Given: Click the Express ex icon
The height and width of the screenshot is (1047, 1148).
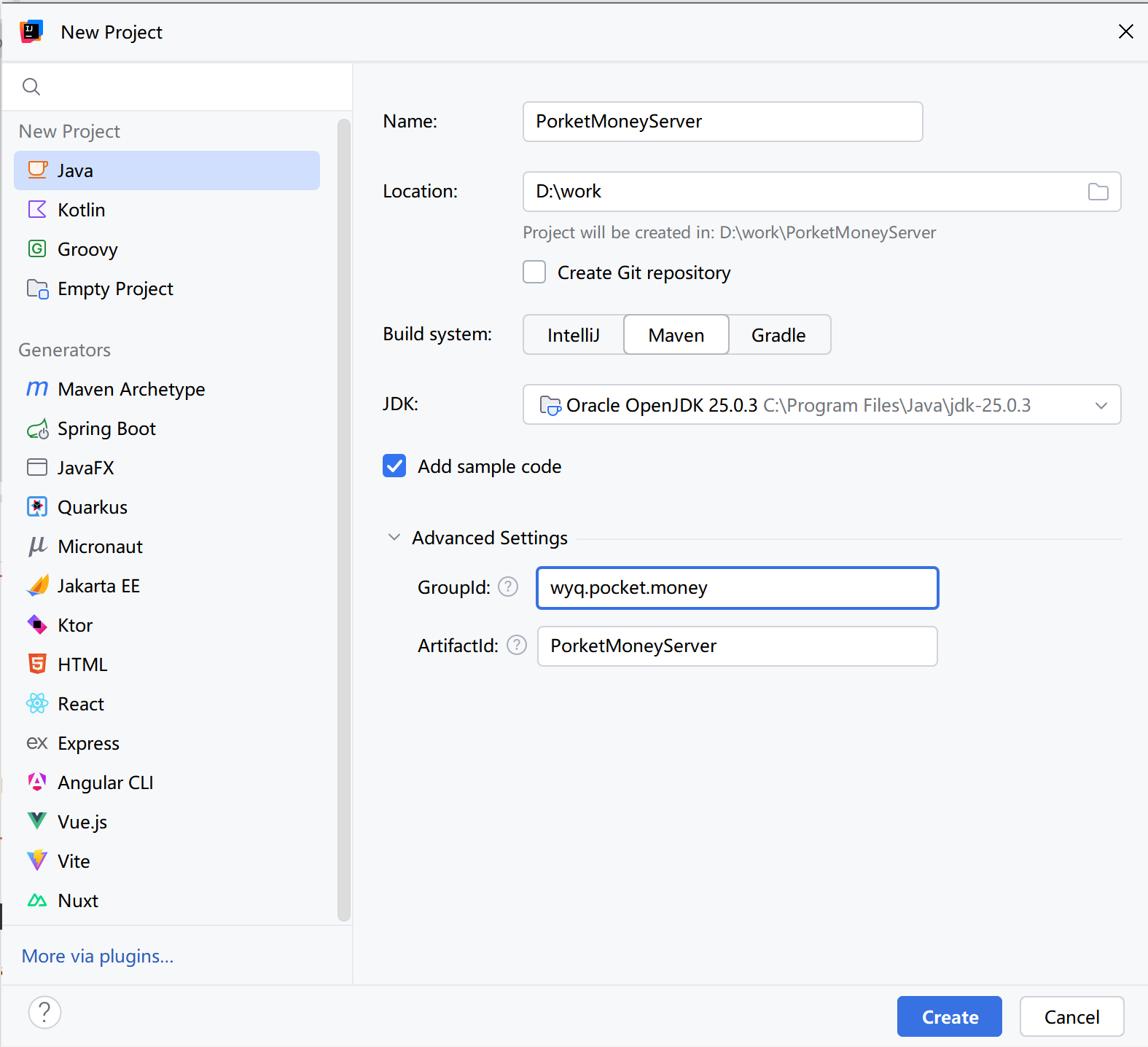Looking at the screenshot, I should pos(37,742).
